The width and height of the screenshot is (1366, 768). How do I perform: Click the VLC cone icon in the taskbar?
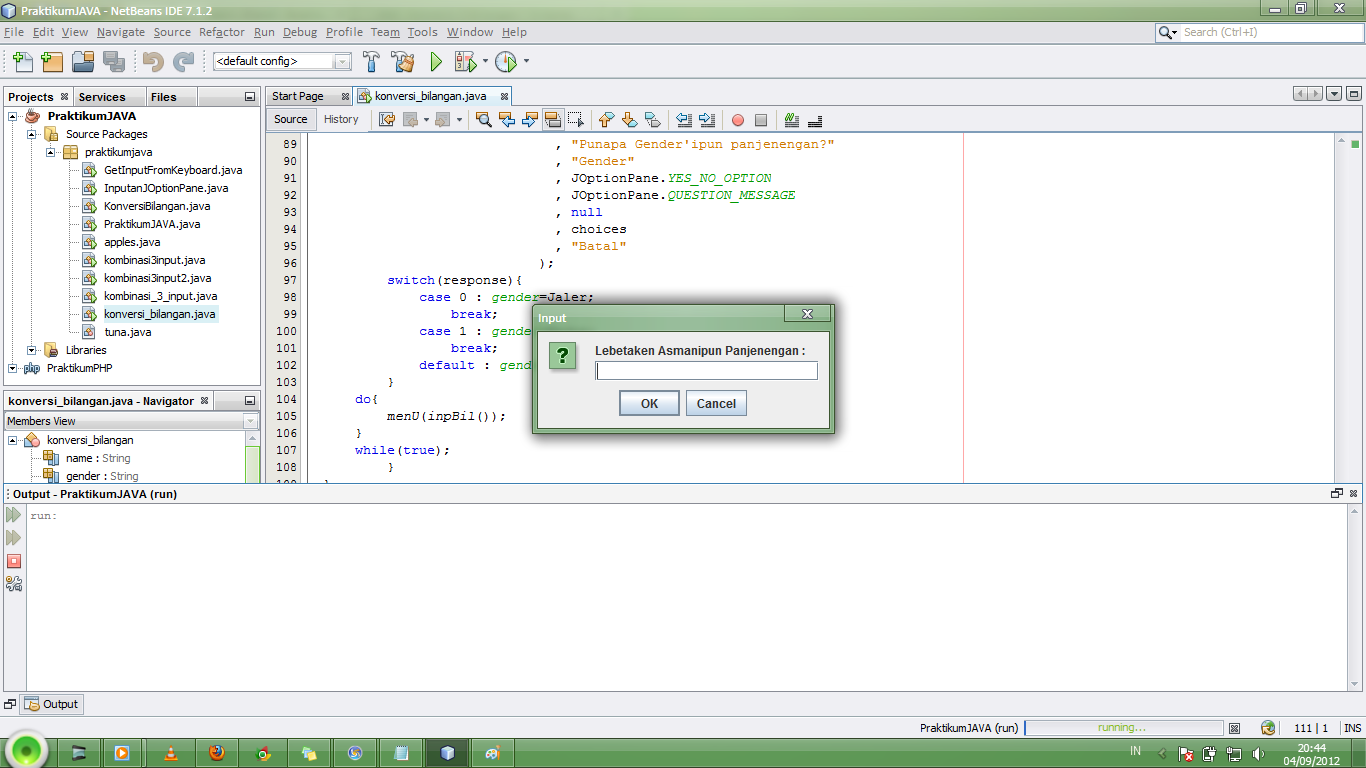tap(171, 752)
